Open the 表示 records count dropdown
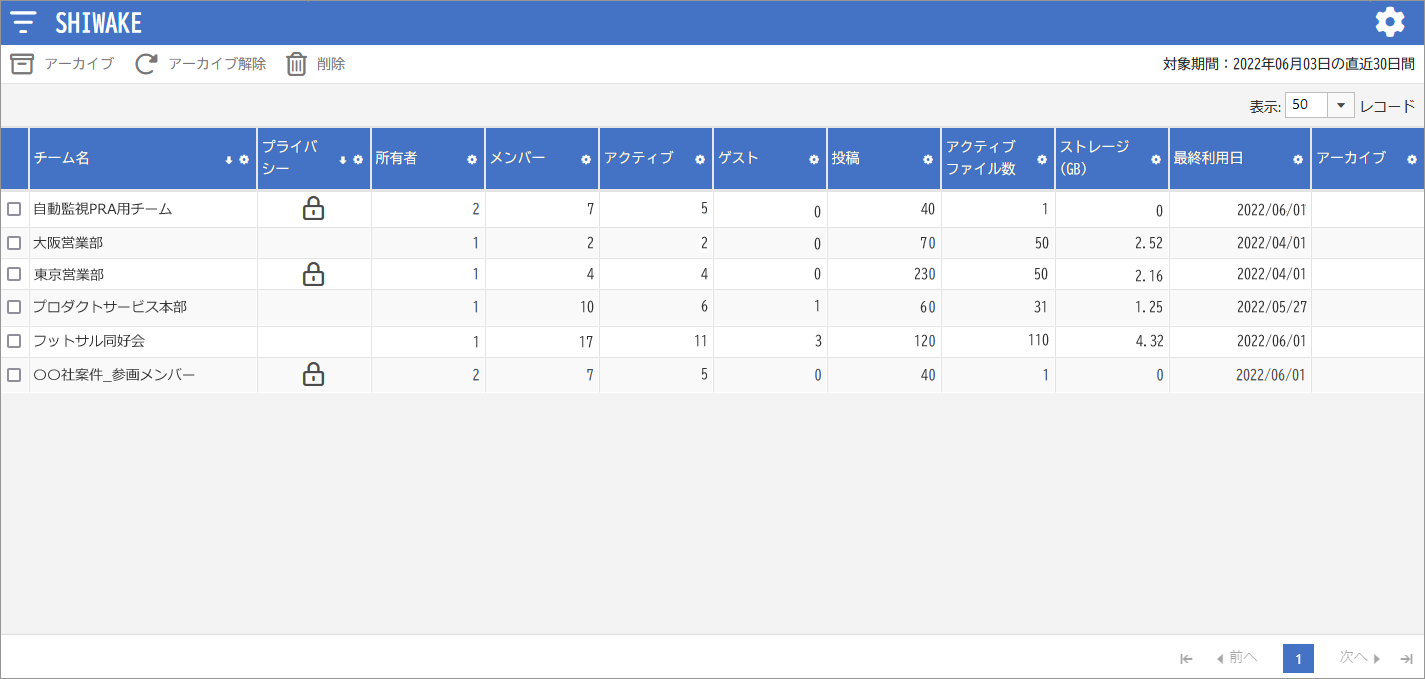Image resolution: width=1425 pixels, height=679 pixels. 1340,104
